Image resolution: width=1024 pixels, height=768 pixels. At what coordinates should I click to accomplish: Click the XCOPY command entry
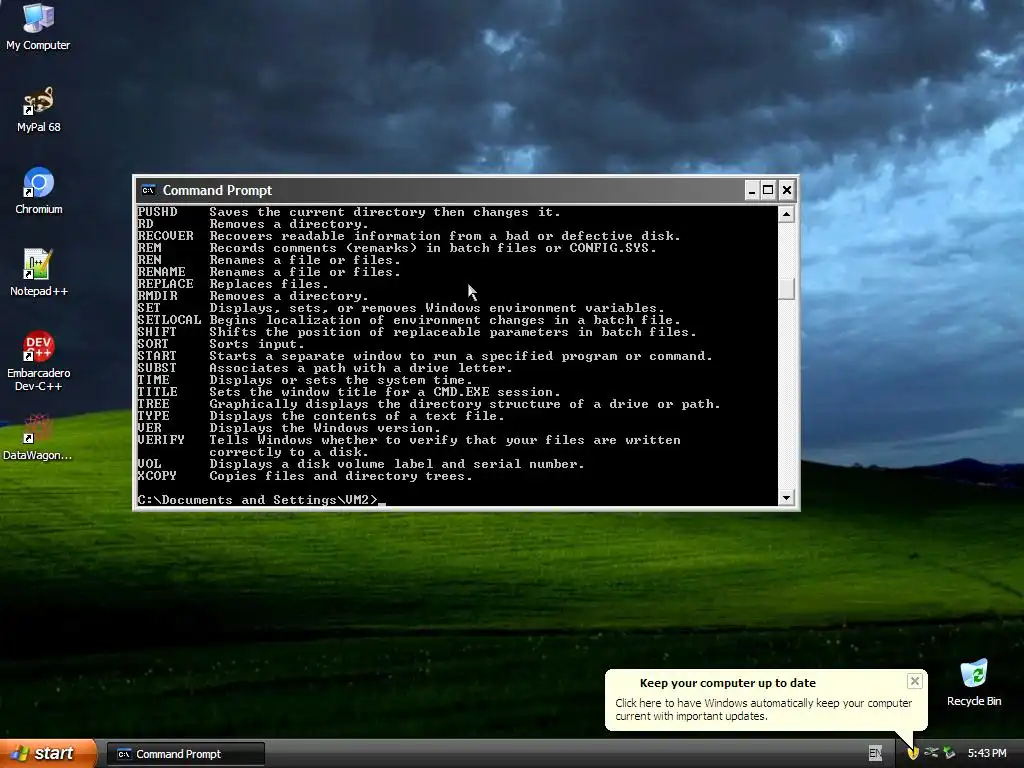point(305,476)
